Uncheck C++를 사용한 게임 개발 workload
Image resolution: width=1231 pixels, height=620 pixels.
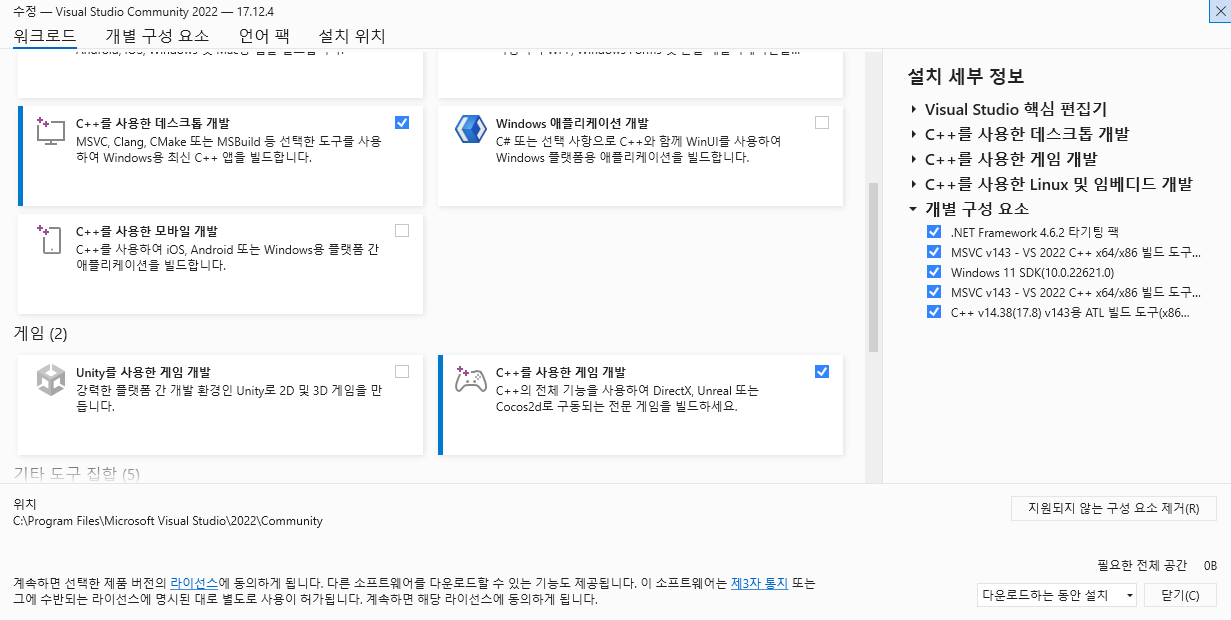click(x=822, y=371)
